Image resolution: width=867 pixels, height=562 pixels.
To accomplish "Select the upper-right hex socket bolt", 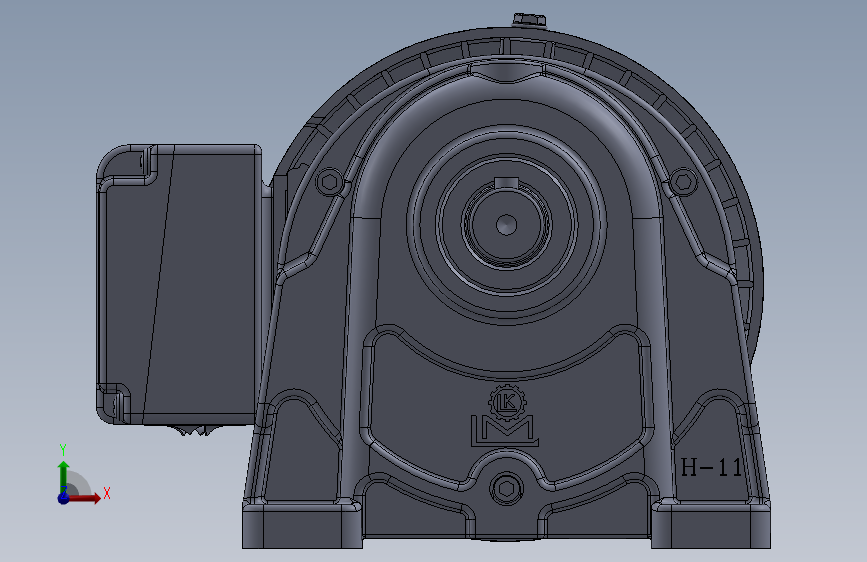I will (x=683, y=181).
